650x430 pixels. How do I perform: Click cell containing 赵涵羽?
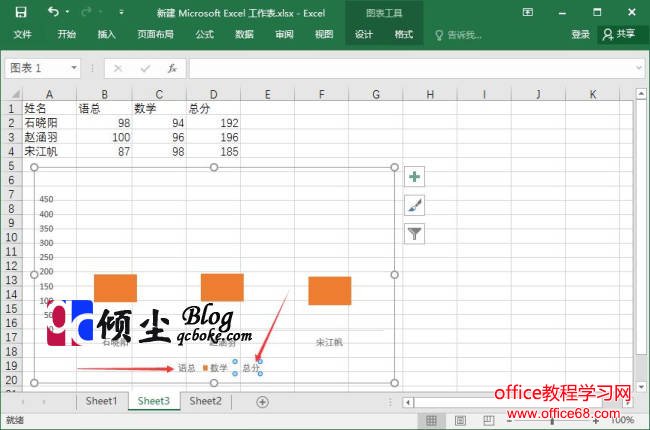(49, 137)
